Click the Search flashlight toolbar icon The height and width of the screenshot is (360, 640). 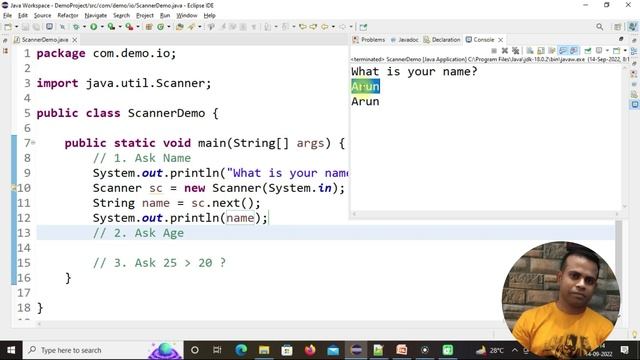tap(191, 27)
